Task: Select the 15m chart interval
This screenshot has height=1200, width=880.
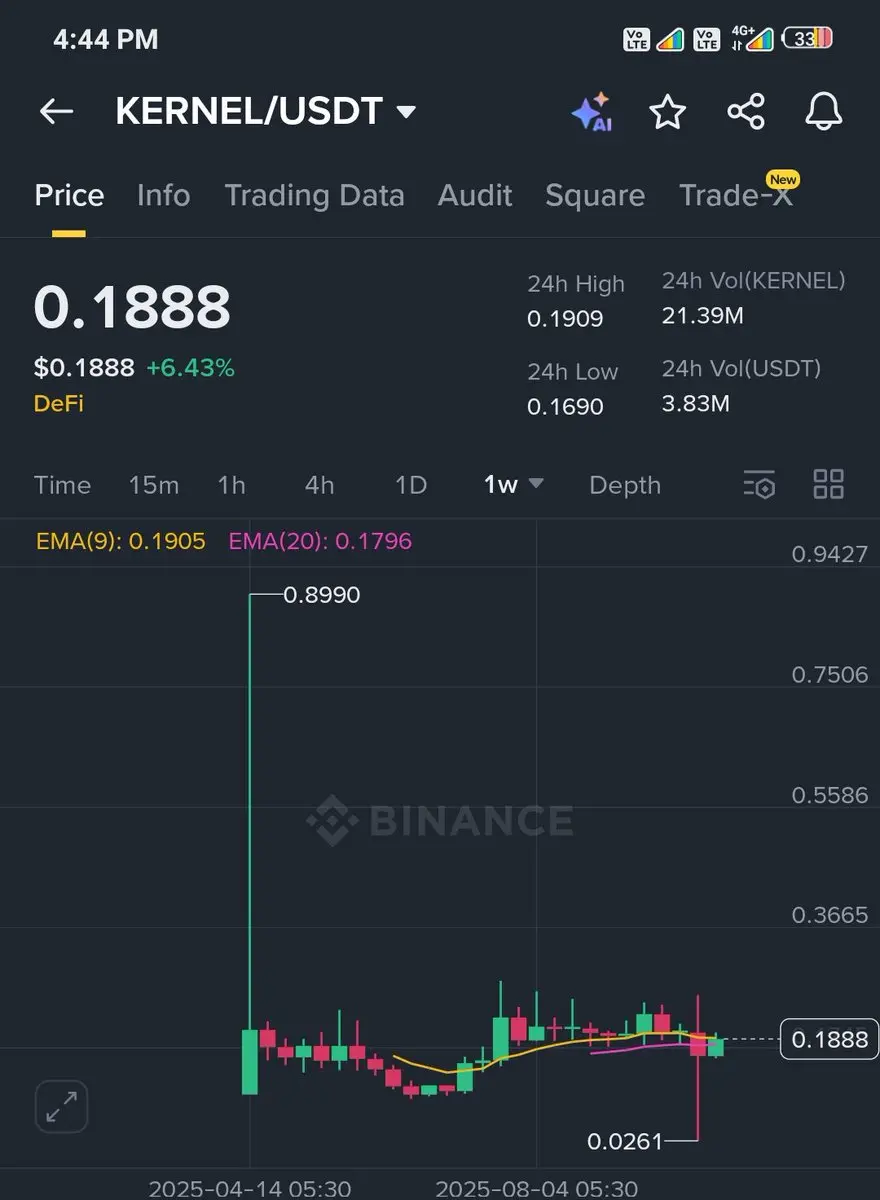Action: coord(153,485)
